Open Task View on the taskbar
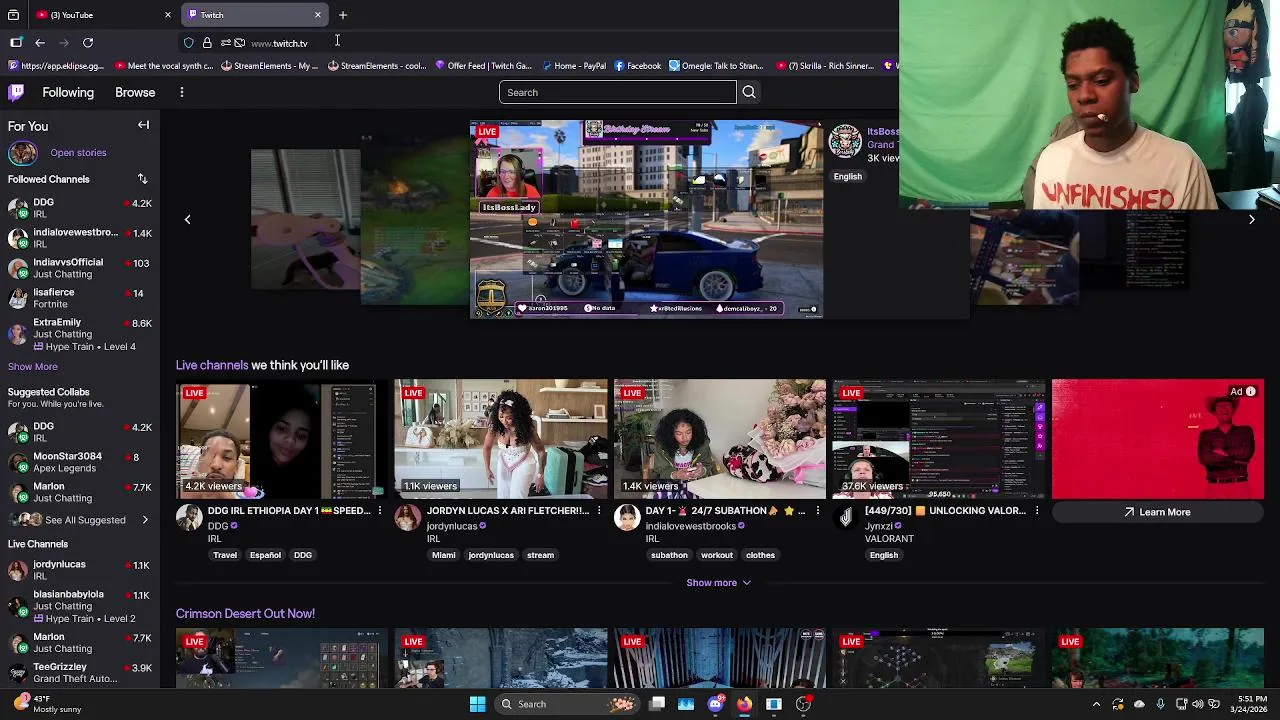 point(657,704)
